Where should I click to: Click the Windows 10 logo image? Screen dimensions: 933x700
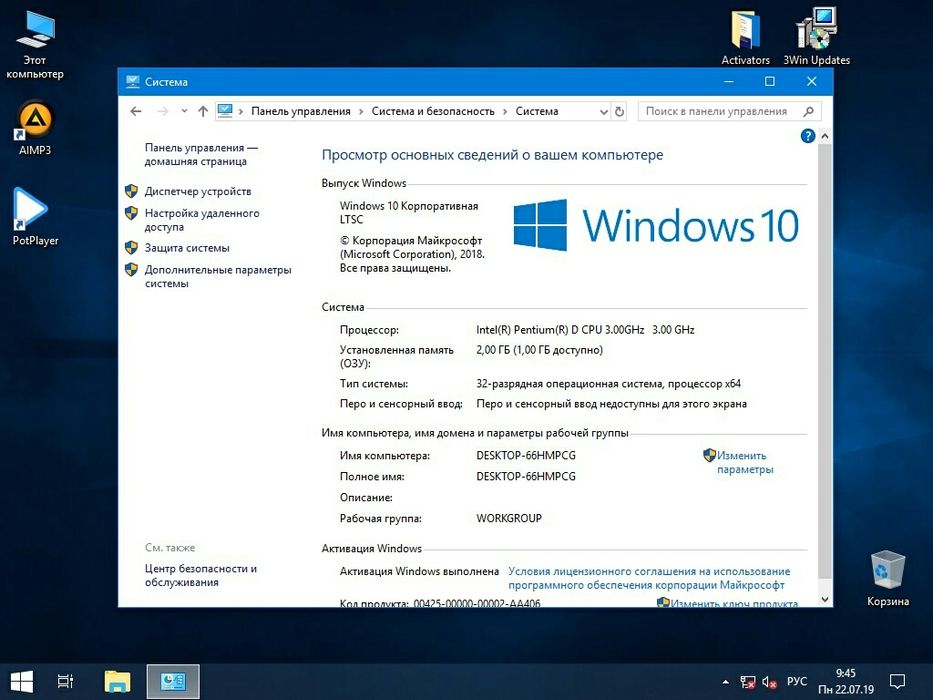656,225
